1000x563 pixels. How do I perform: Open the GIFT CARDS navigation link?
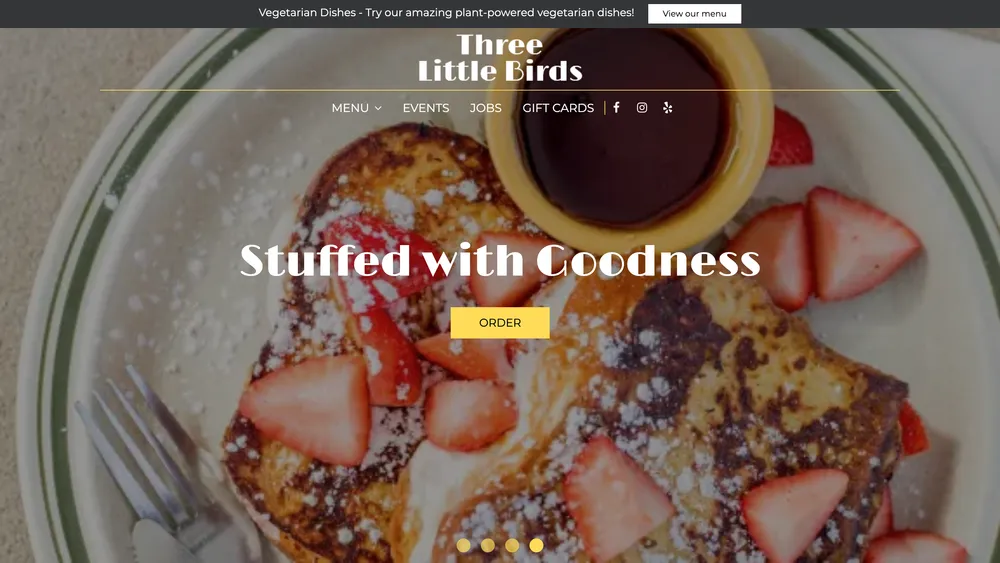558,108
